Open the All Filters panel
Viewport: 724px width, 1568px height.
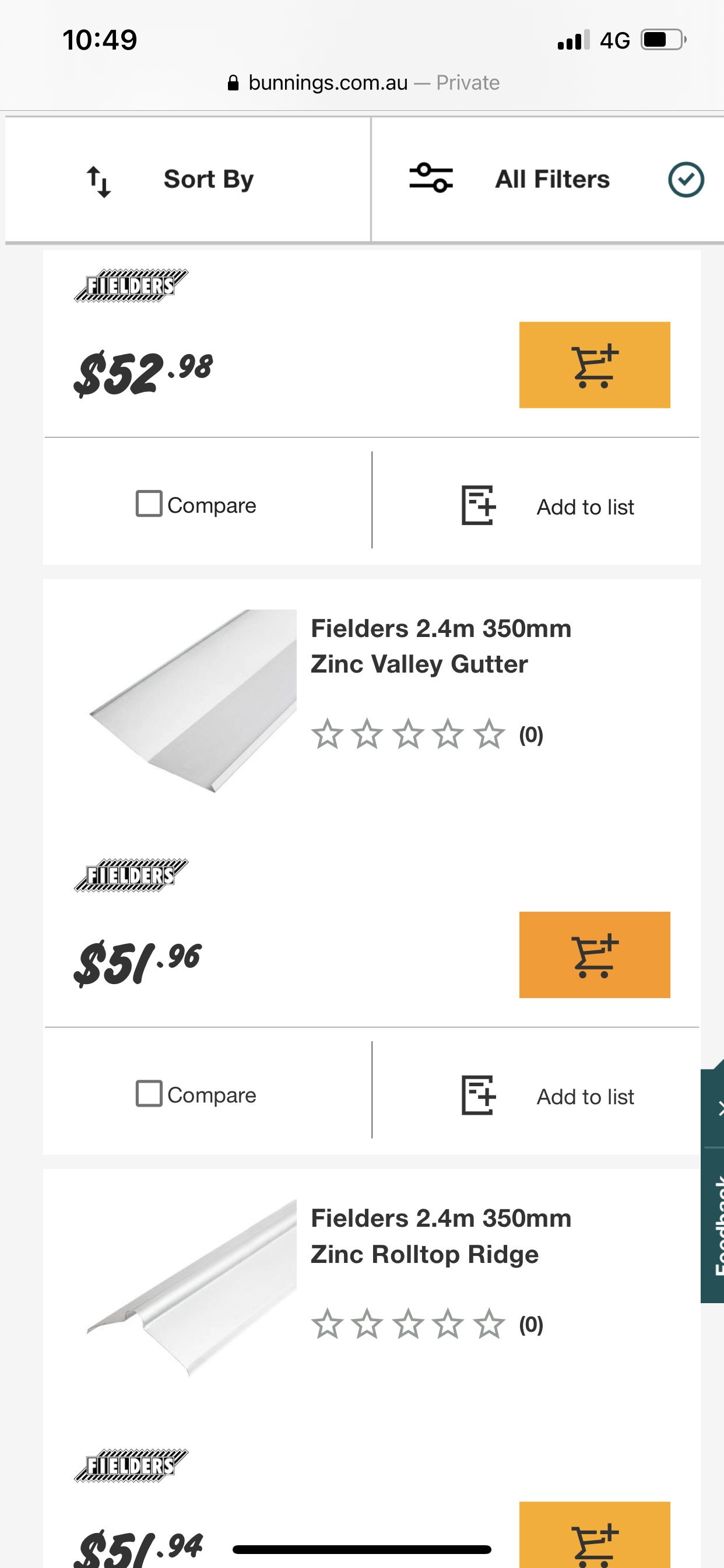(x=551, y=178)
